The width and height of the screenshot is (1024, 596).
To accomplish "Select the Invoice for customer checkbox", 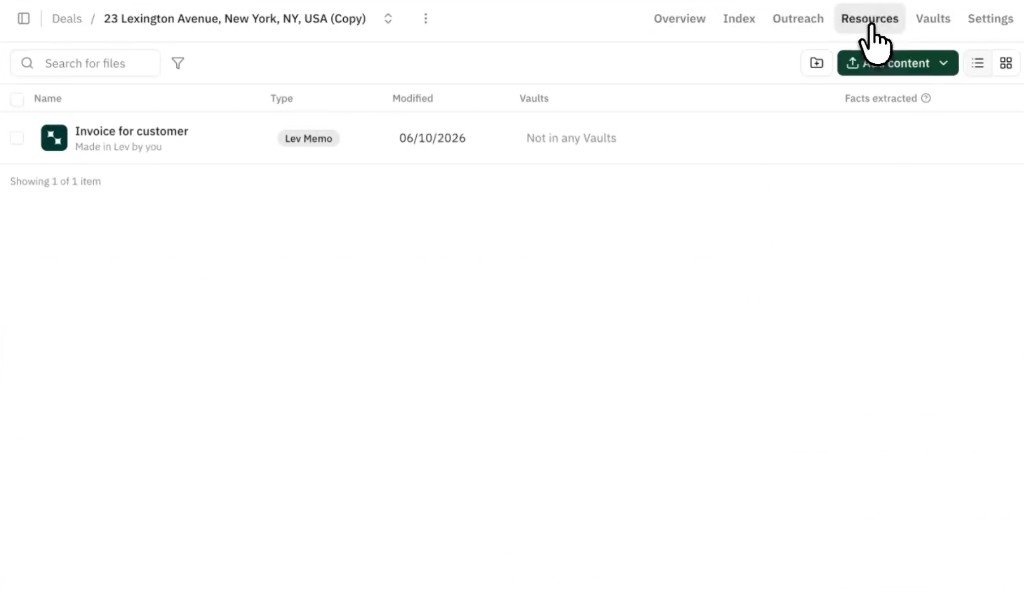I will 17,138.
